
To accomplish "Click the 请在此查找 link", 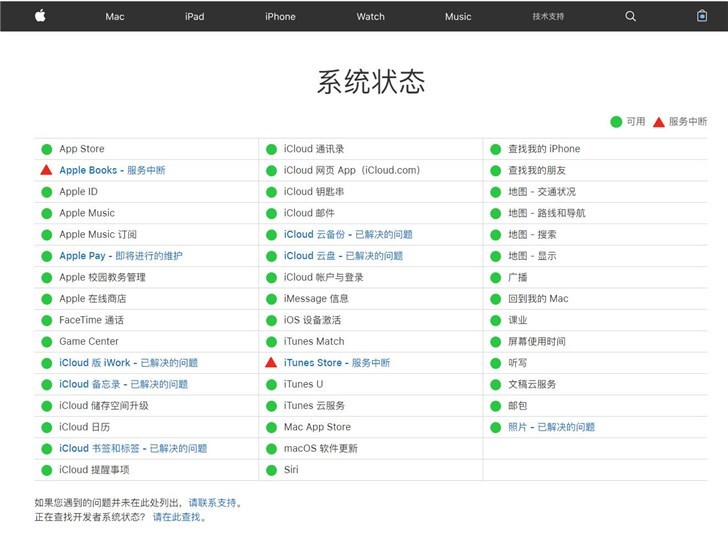I will (176, 517).
